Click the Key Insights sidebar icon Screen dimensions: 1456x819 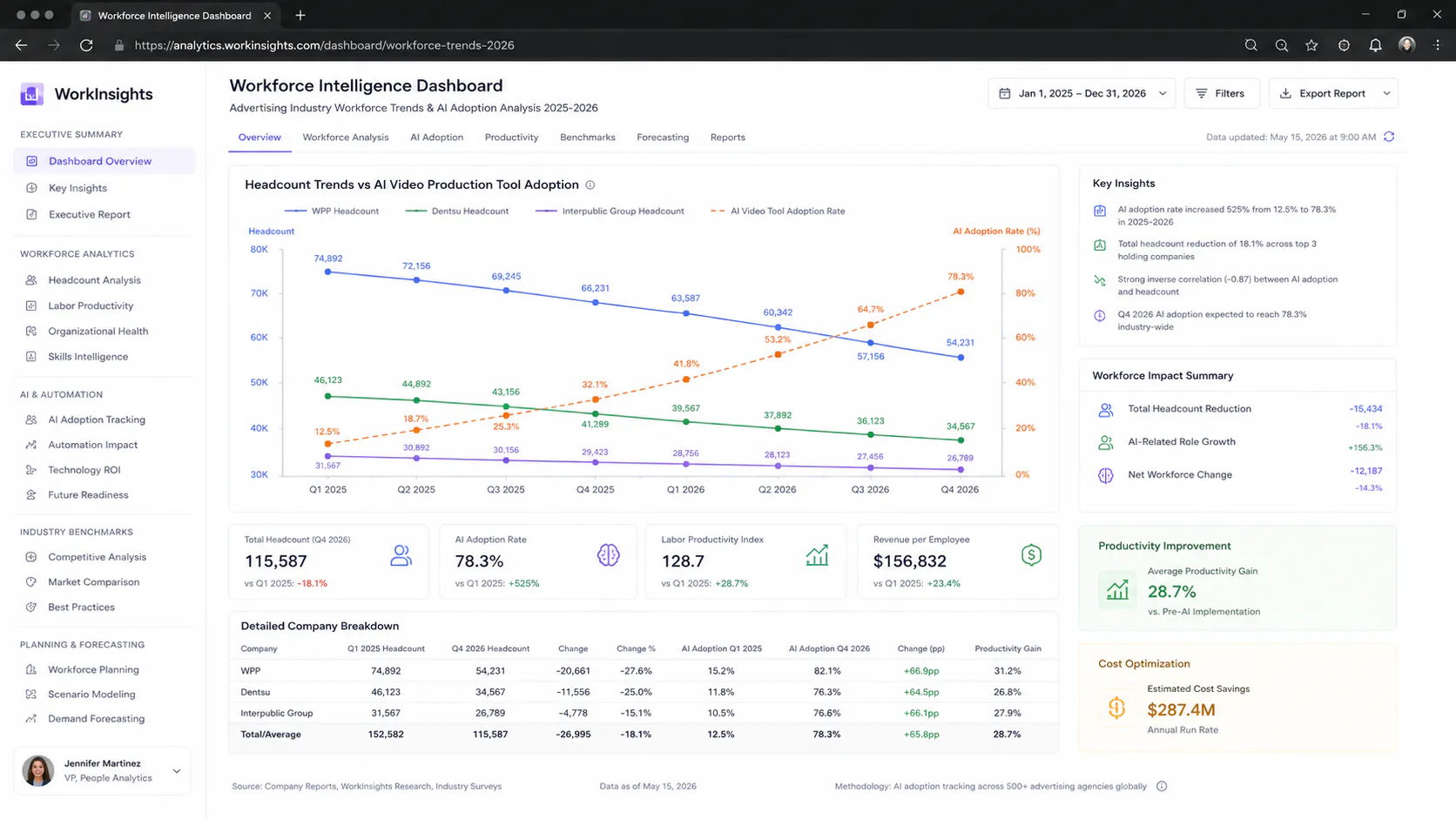[32, 188]
